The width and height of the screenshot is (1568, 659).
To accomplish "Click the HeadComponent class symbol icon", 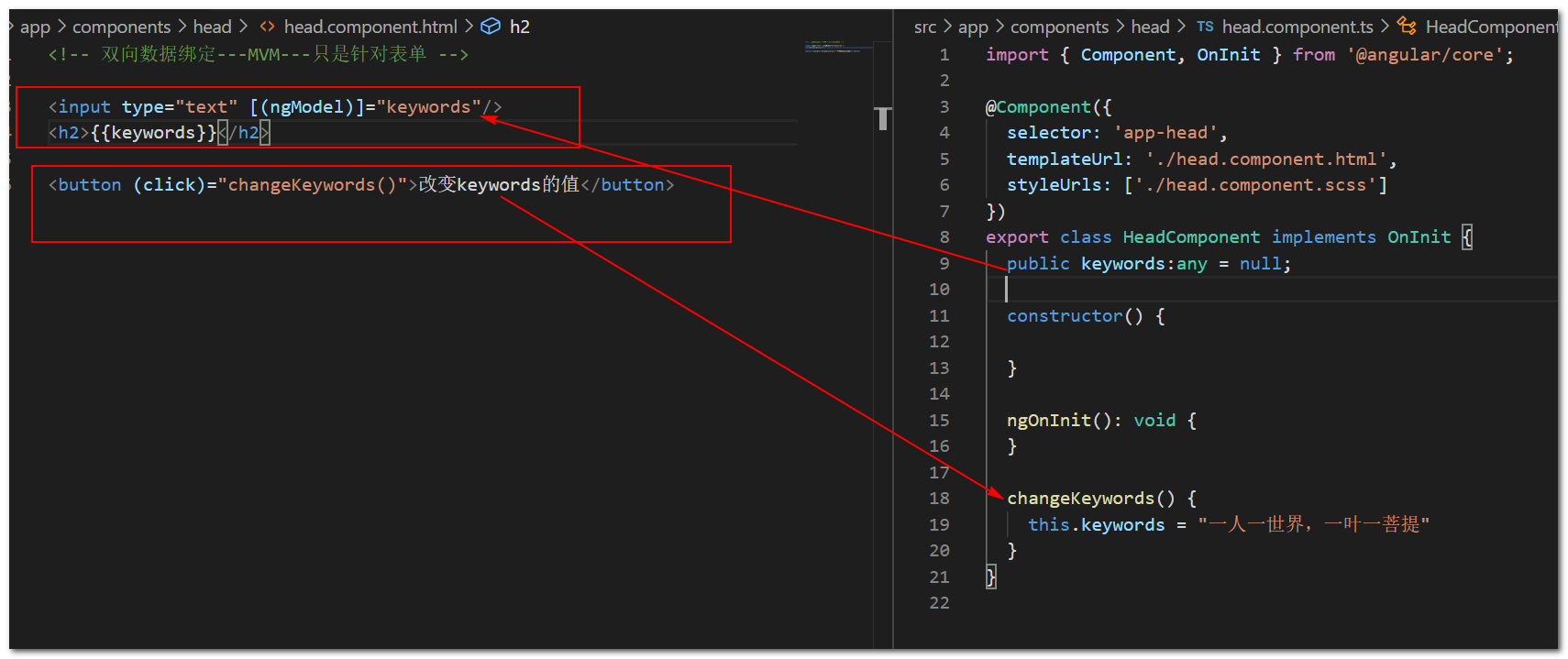I will (1407, 27).
